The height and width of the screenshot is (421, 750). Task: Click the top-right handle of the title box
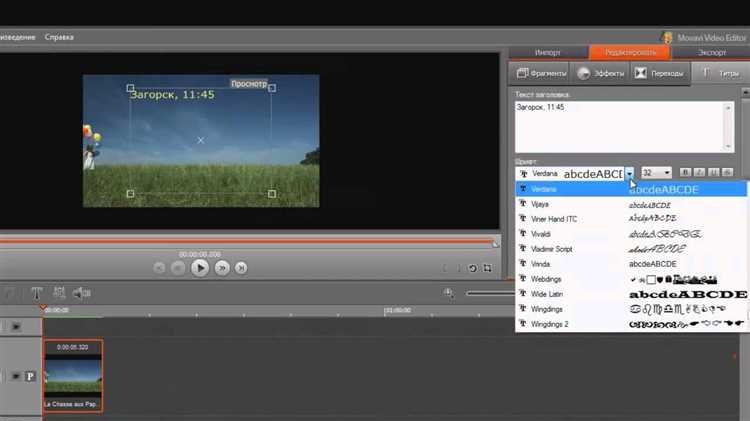tap(272, 88)
